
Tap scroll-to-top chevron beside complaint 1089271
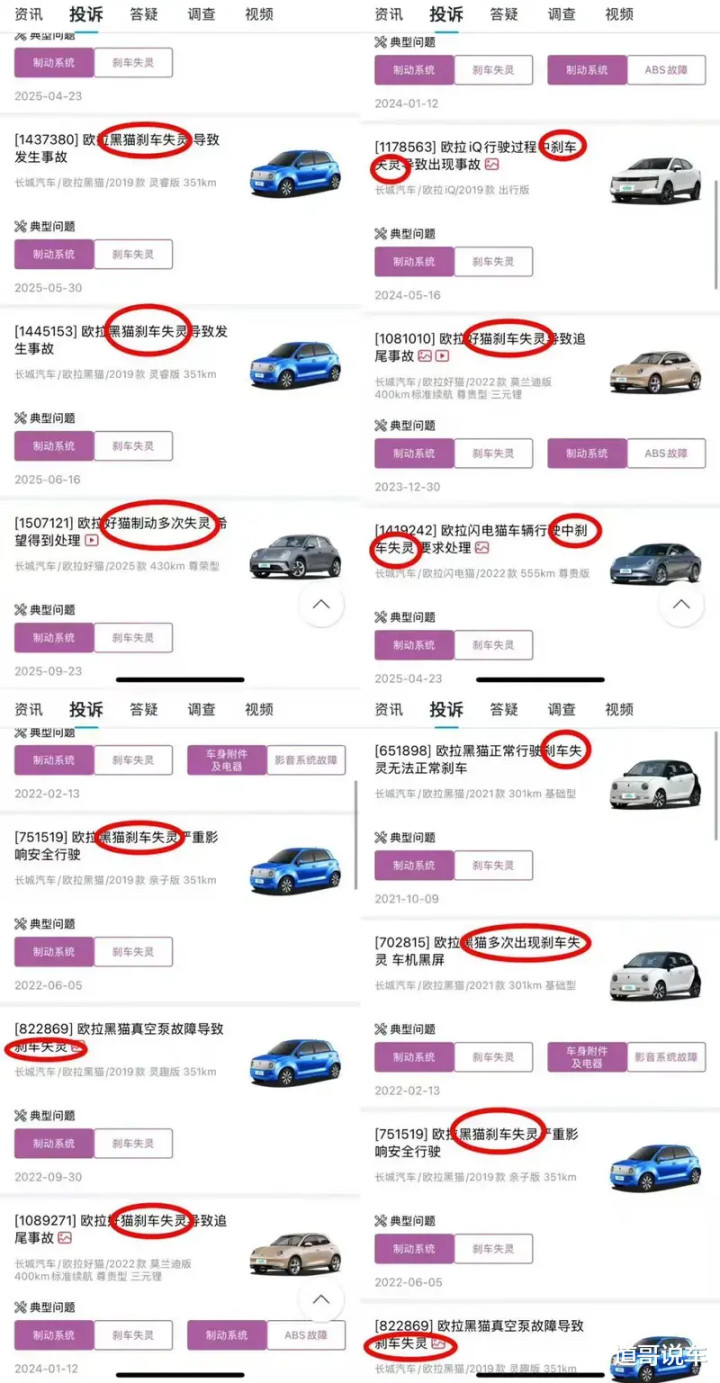321,1300
